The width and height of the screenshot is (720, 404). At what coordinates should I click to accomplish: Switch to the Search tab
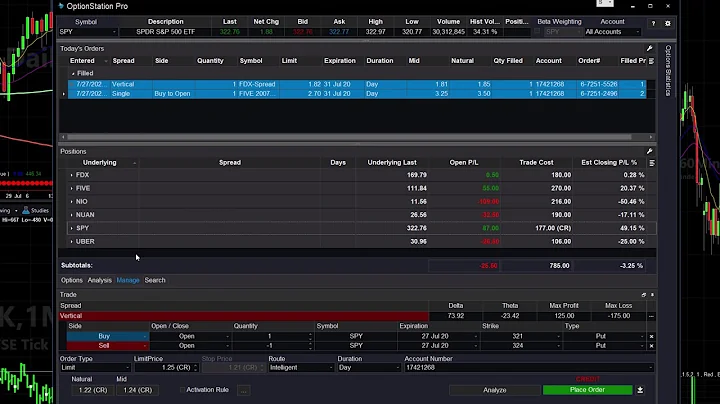point(155,280)
